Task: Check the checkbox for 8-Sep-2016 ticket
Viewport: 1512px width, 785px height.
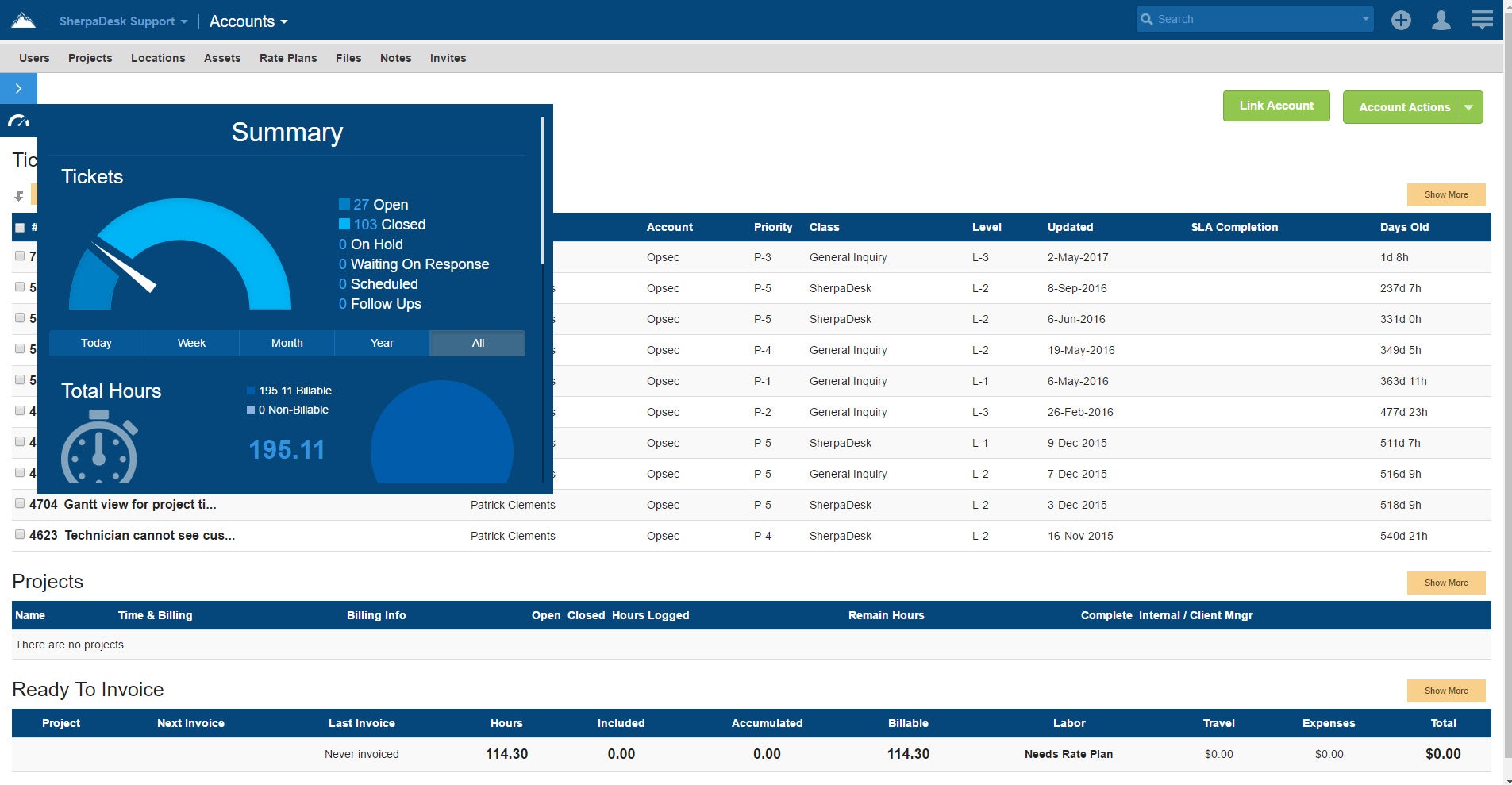Action: 20,287
